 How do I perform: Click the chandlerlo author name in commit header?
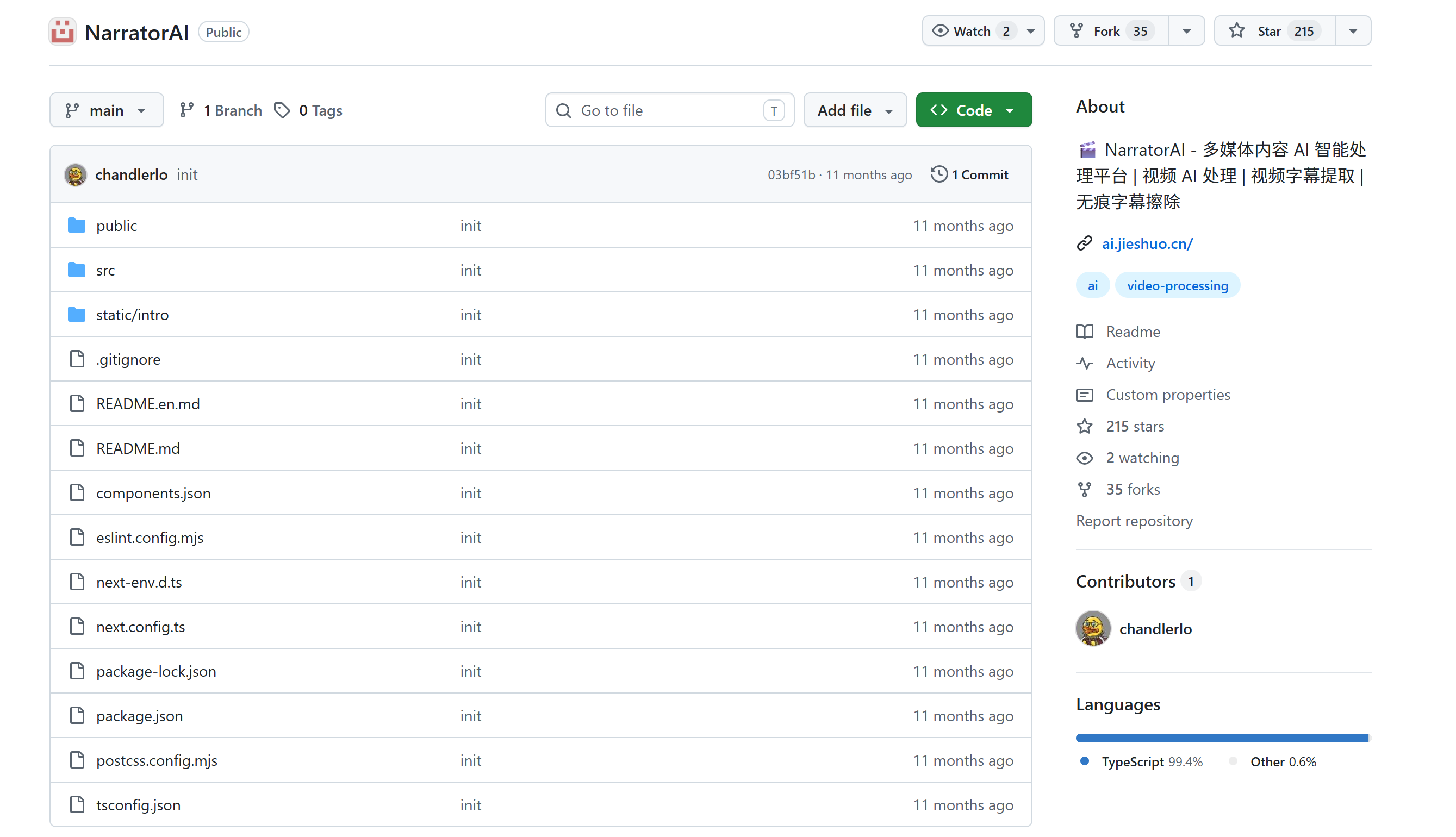pyautogui.click(x=131, y=175)
